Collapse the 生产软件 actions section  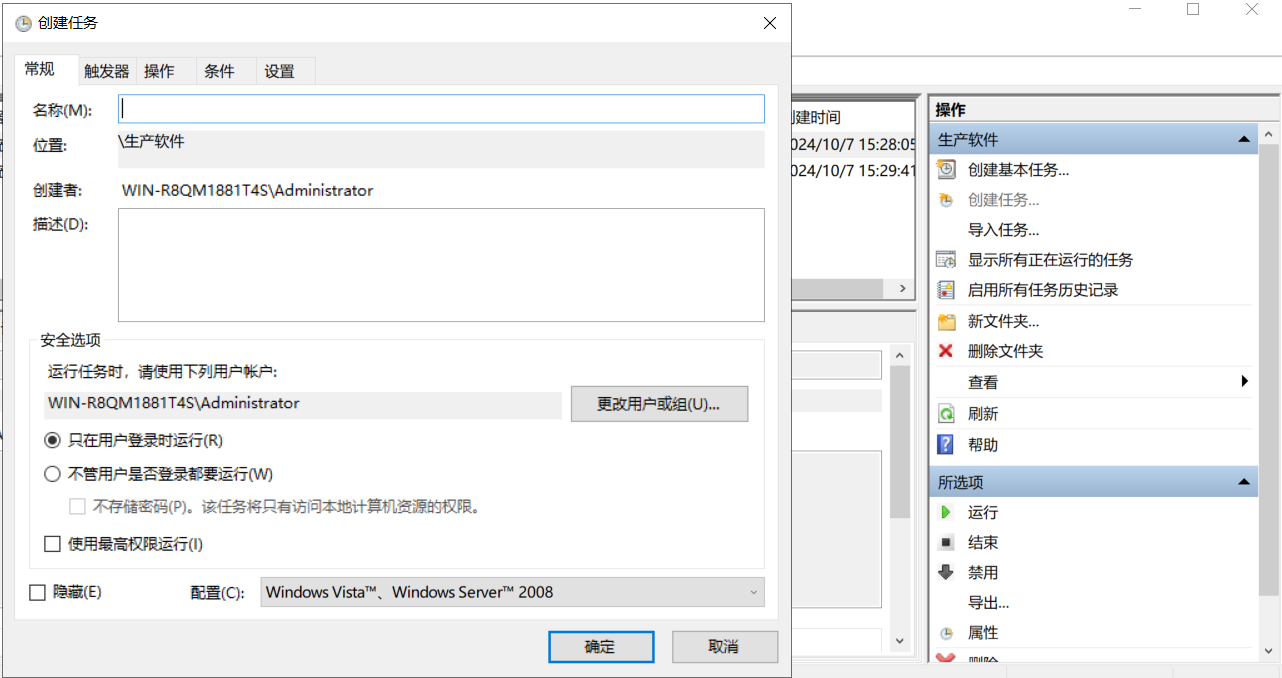[x=1243, y=140]
